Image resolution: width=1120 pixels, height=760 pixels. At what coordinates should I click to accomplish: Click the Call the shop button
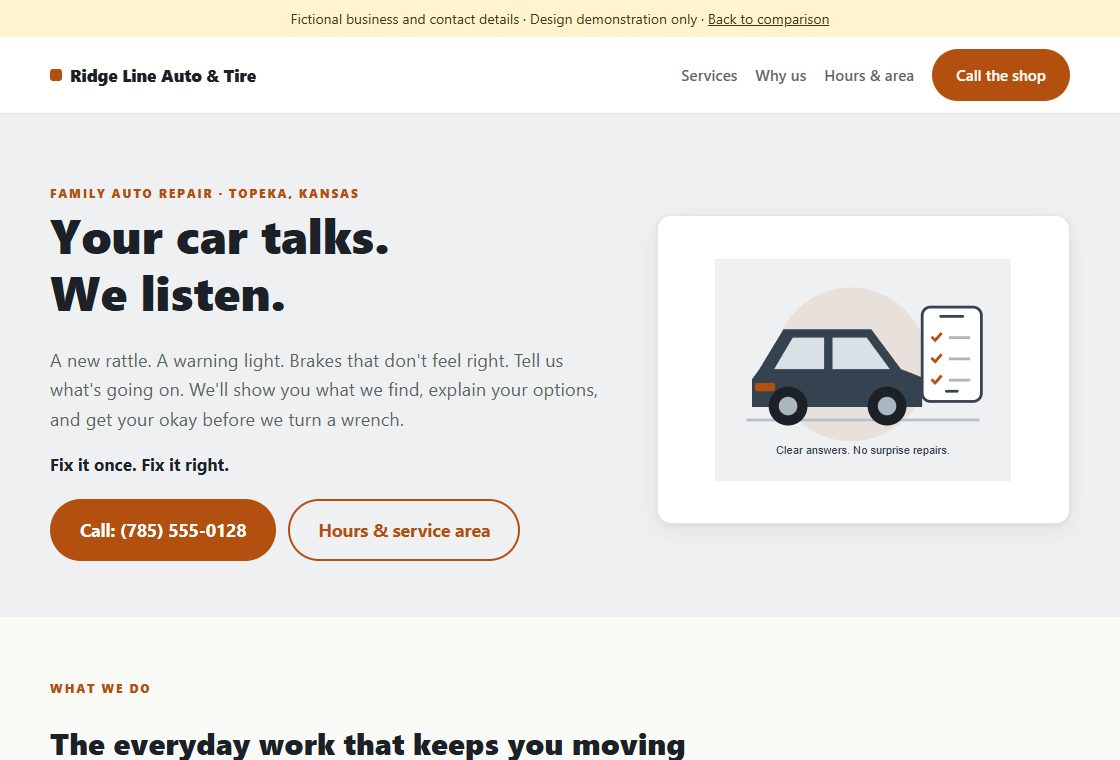coord(1001,75)
